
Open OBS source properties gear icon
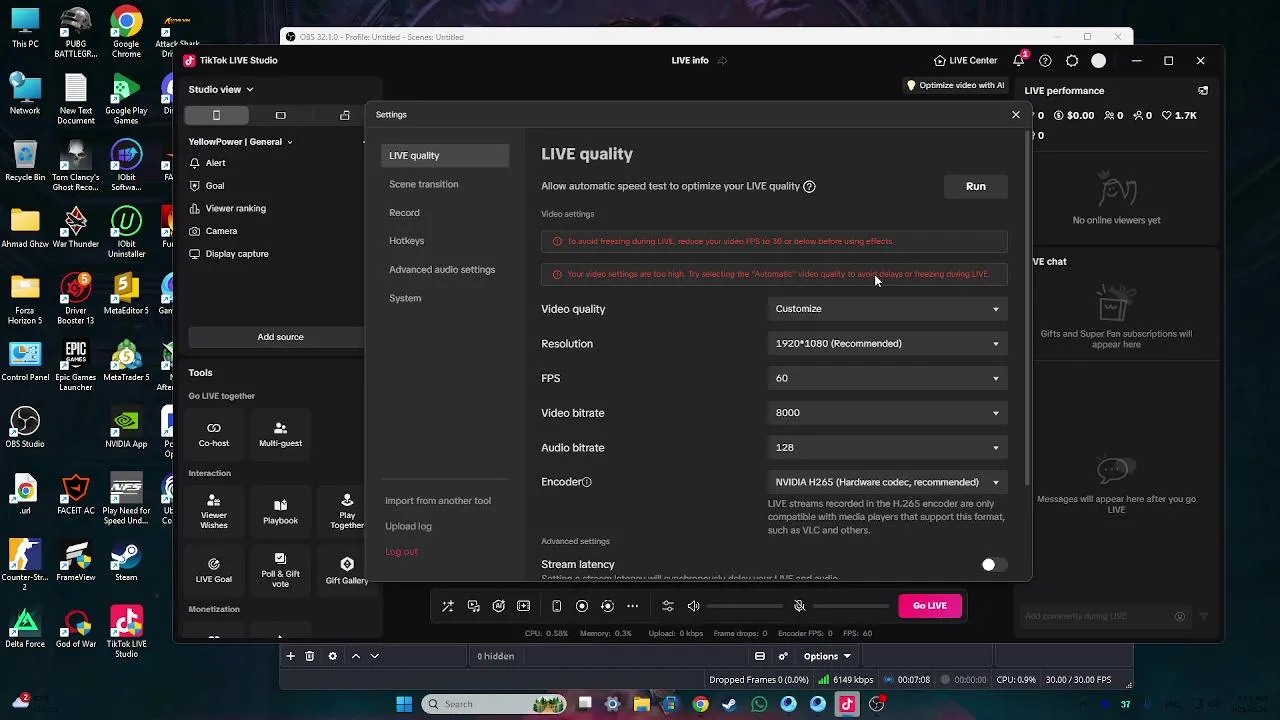point(333,656)
